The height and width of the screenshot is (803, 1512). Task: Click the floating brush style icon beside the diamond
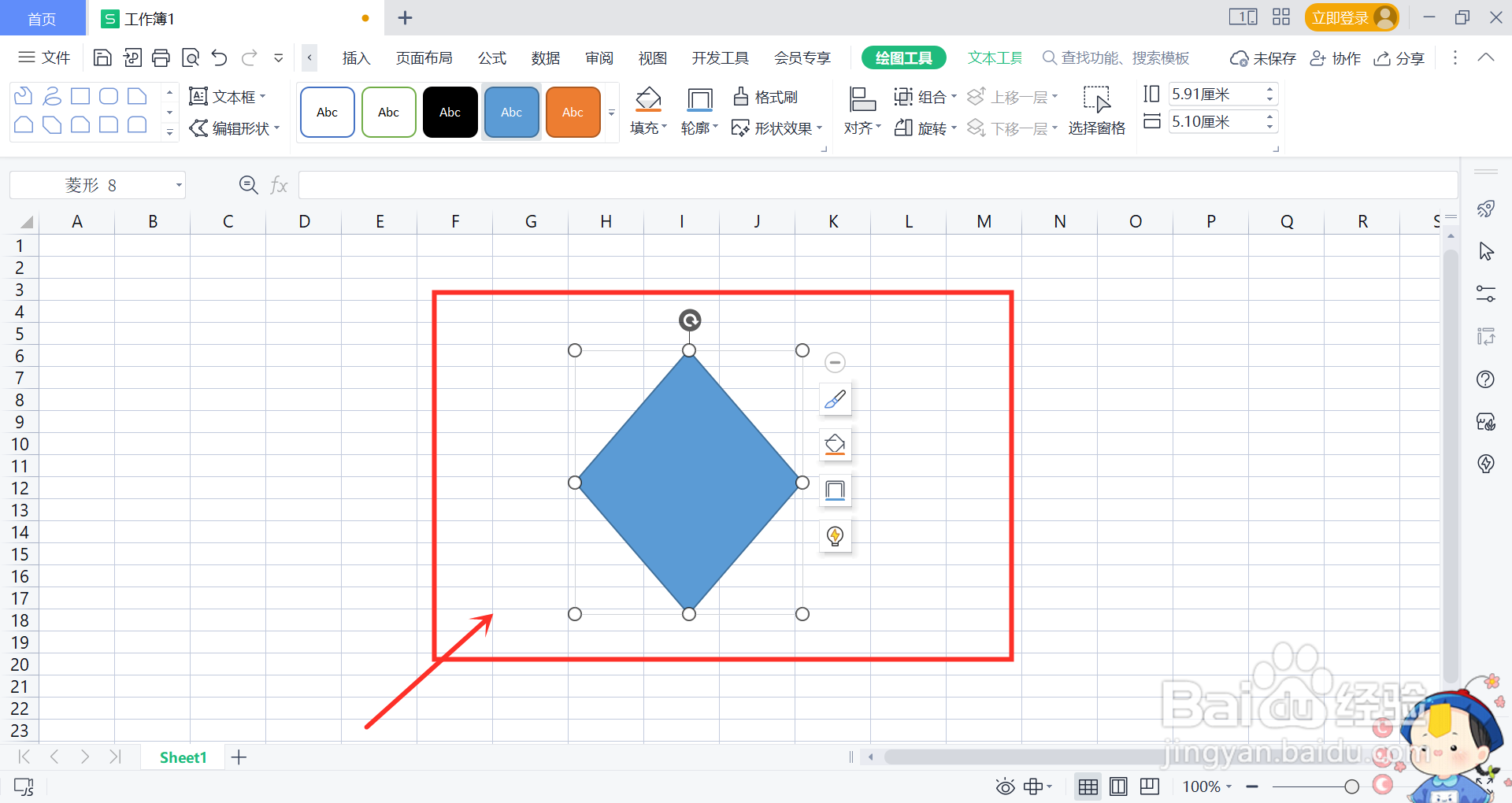point(835,399)
